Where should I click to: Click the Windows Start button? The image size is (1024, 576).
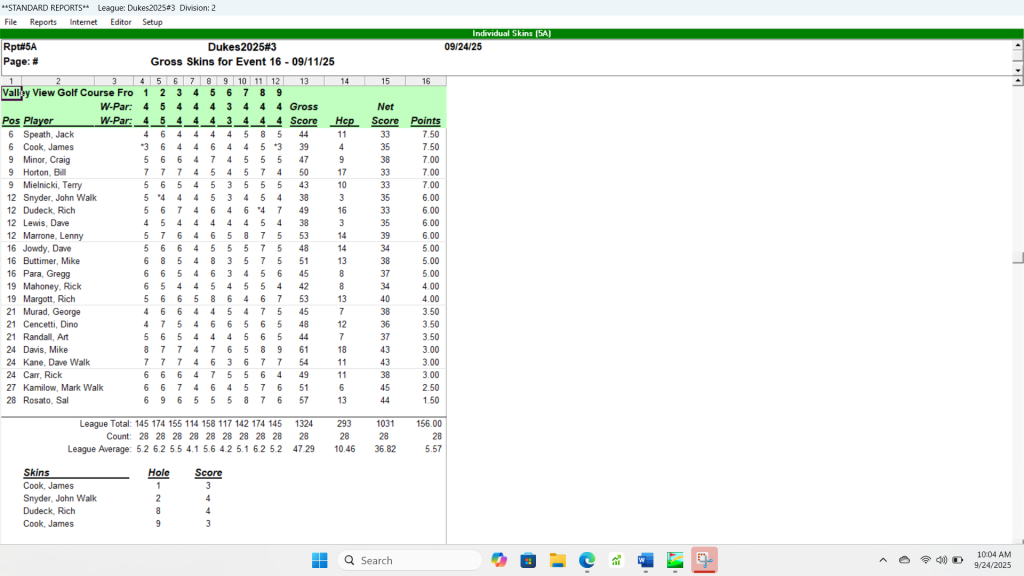319,560
